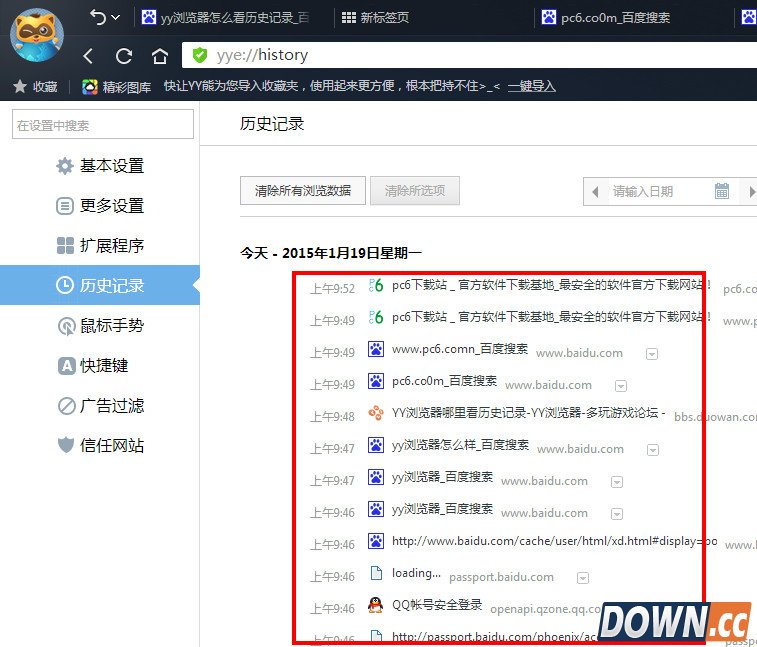
Task: Open the calendar picker icon
Action: (x=722, y=191)
